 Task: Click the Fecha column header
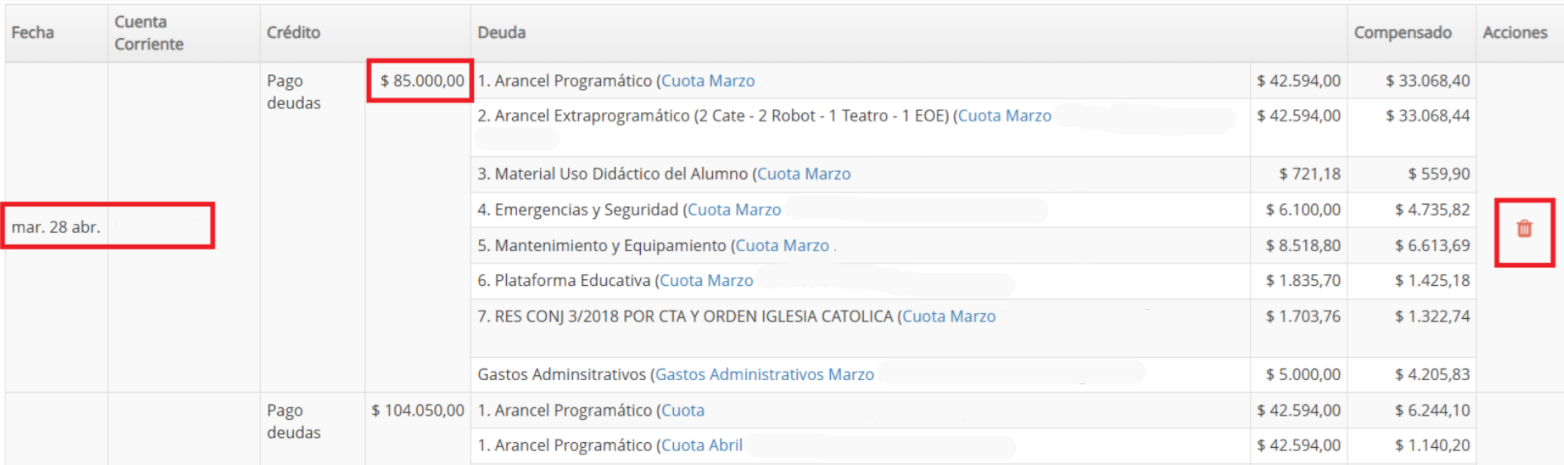(x=32, y=33)
